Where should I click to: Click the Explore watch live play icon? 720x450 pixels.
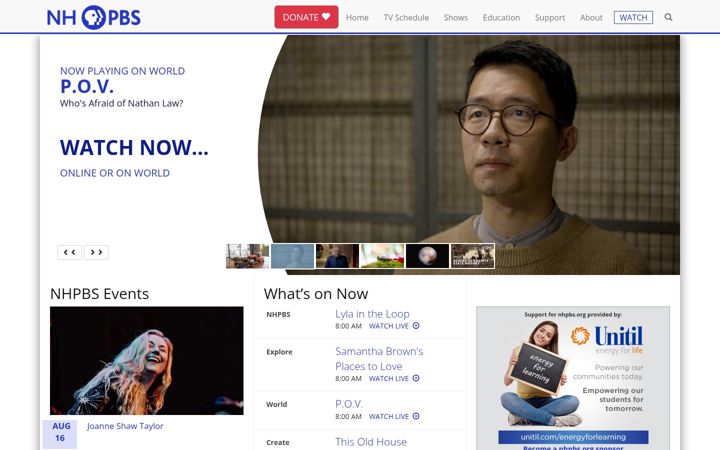[x=416, y=378]
